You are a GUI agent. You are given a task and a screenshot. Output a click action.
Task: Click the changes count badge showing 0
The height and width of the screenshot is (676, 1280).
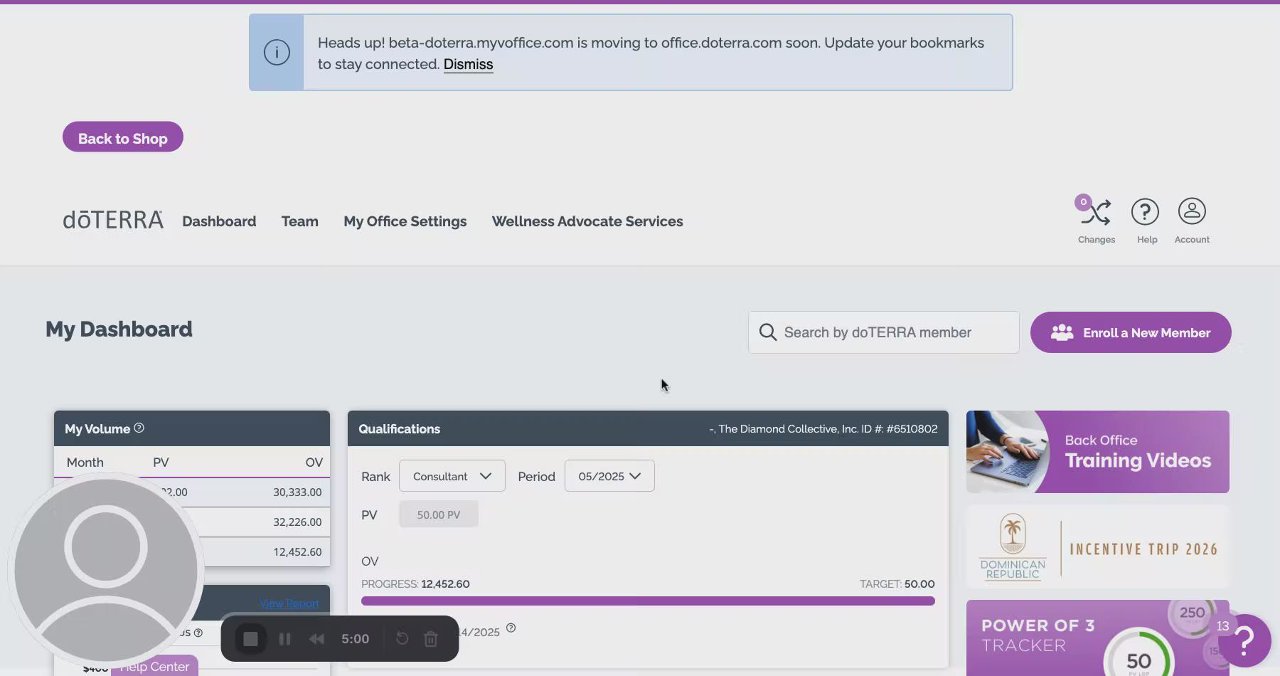[x=1082, y=202]
